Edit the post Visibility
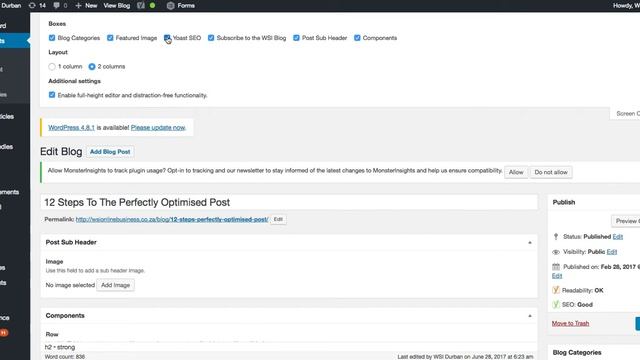The image size is (640, 360). 611,252
